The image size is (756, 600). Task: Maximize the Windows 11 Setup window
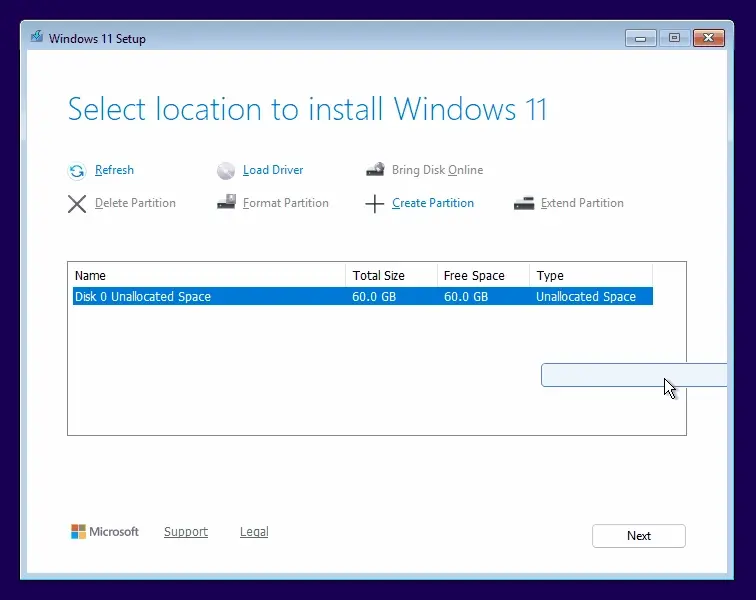(x=674, y=38)
